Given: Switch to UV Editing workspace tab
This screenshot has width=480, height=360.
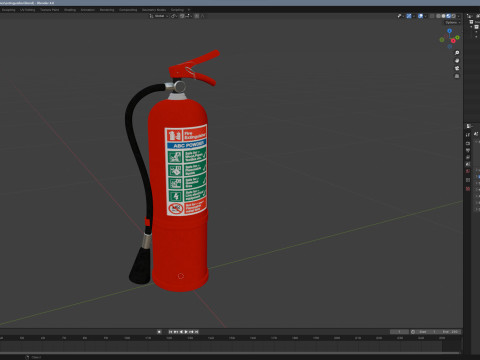Looking at the screenshot, I should (x=27, y=10).
